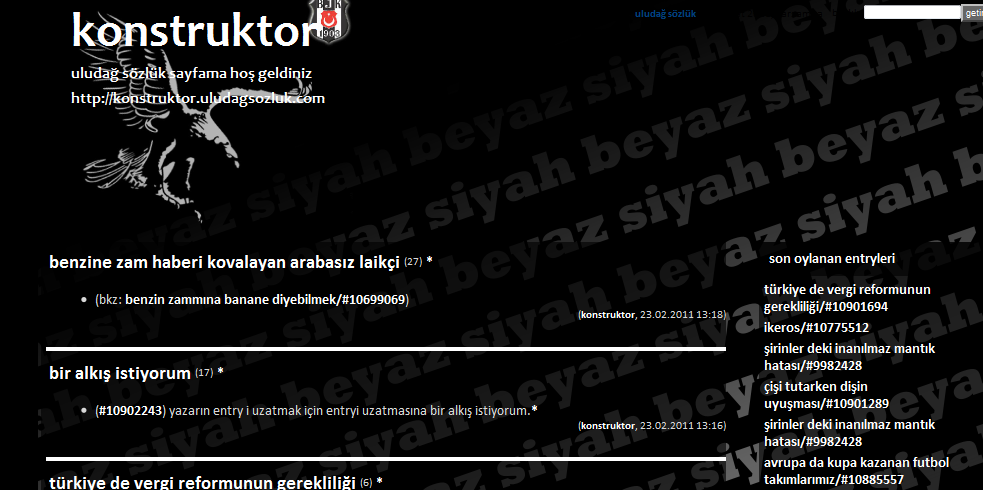Click the asterisk after benzine zam title

coord(429,261)
